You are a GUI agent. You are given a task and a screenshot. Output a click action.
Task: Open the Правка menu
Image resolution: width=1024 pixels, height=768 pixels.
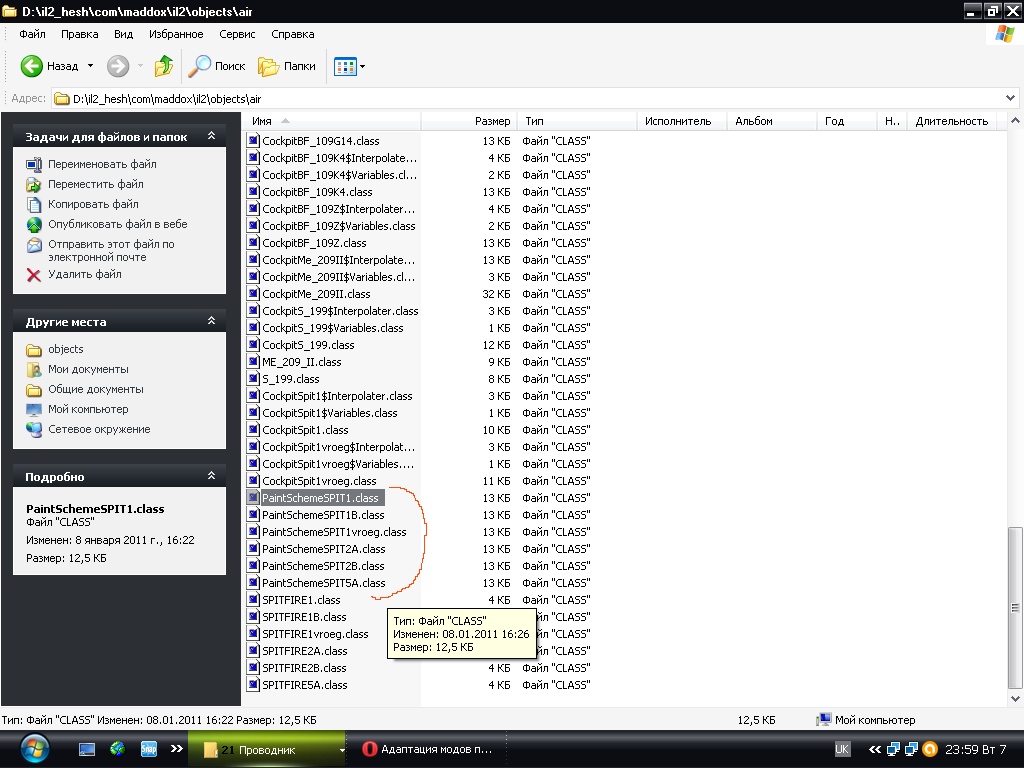[x=80, y=34]
